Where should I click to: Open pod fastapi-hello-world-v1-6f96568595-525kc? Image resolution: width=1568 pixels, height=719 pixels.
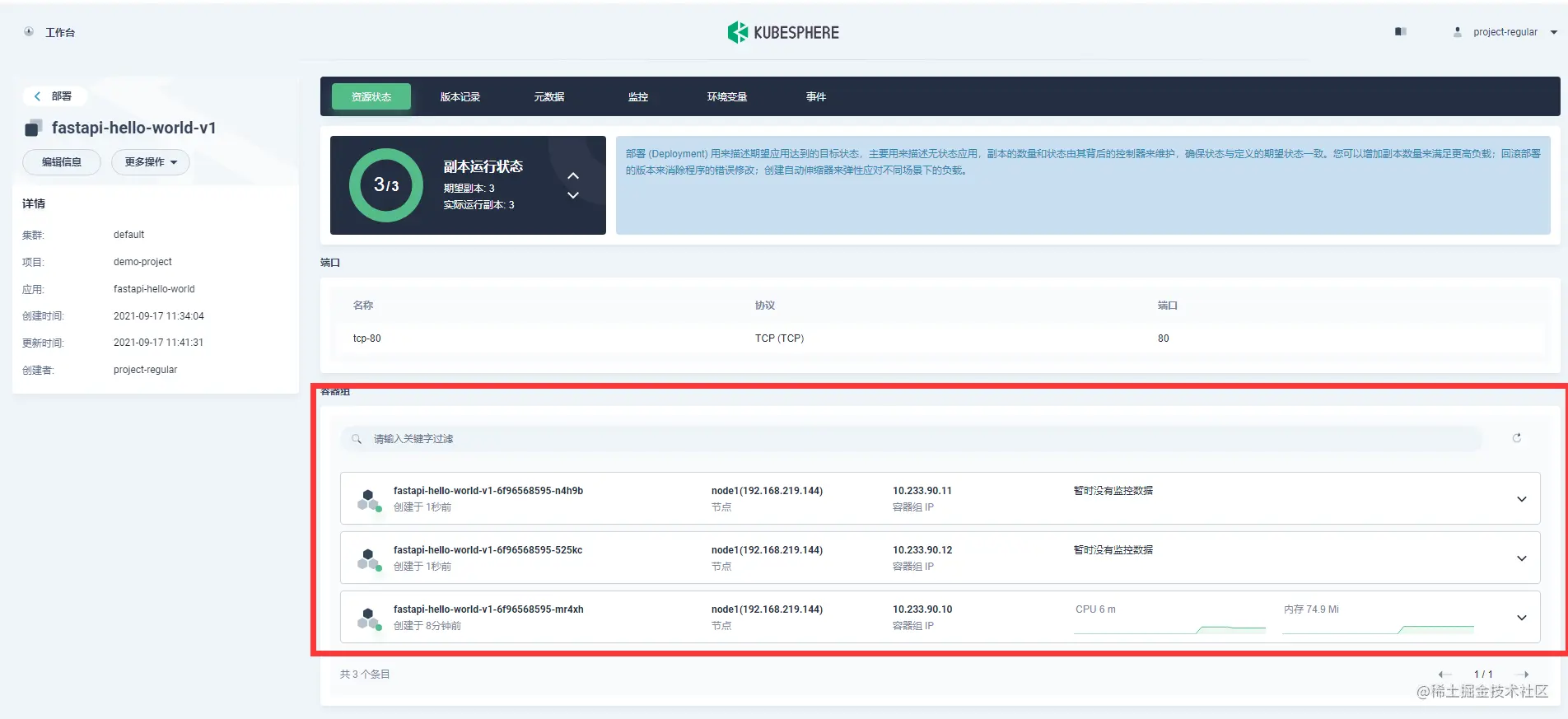coord(488,550)
